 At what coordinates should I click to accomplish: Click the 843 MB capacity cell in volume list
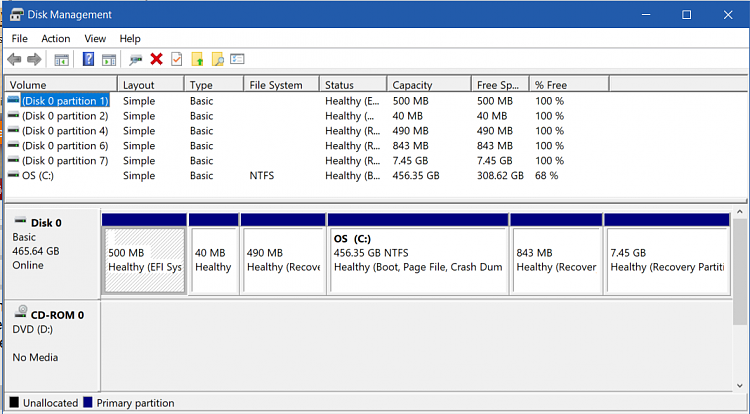[410, 145]
